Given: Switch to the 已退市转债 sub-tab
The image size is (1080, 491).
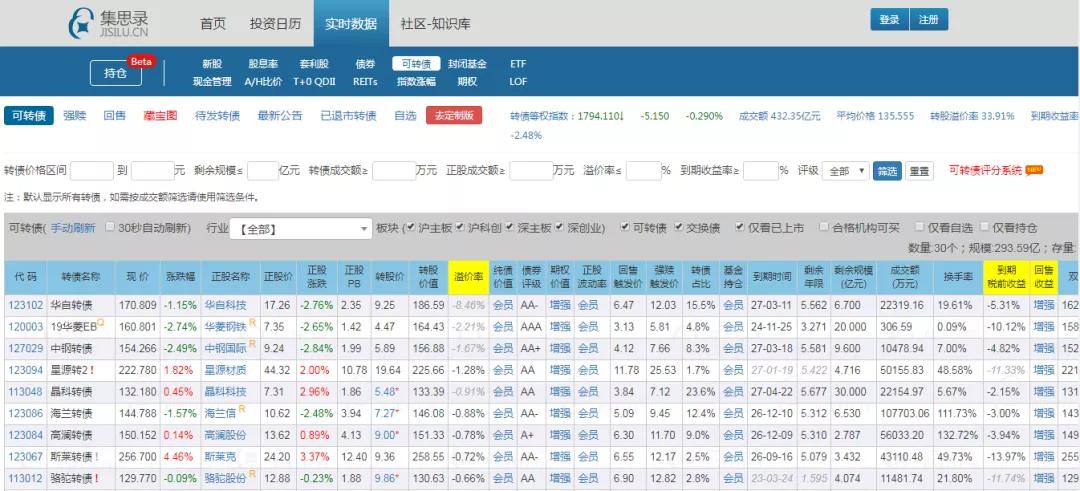Looking at the screenshot, I should click(x=349, y=116).
